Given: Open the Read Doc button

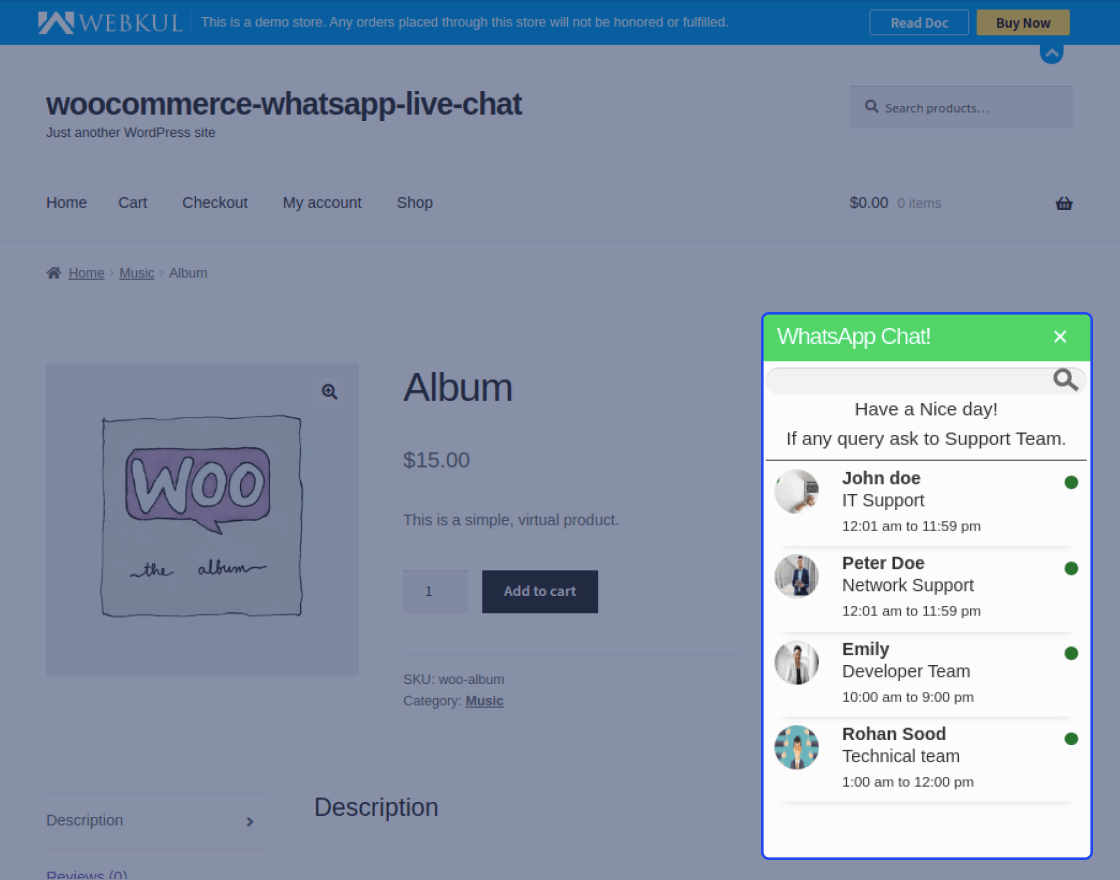Looking at the screenshot, I should click(x=919, y=23).
